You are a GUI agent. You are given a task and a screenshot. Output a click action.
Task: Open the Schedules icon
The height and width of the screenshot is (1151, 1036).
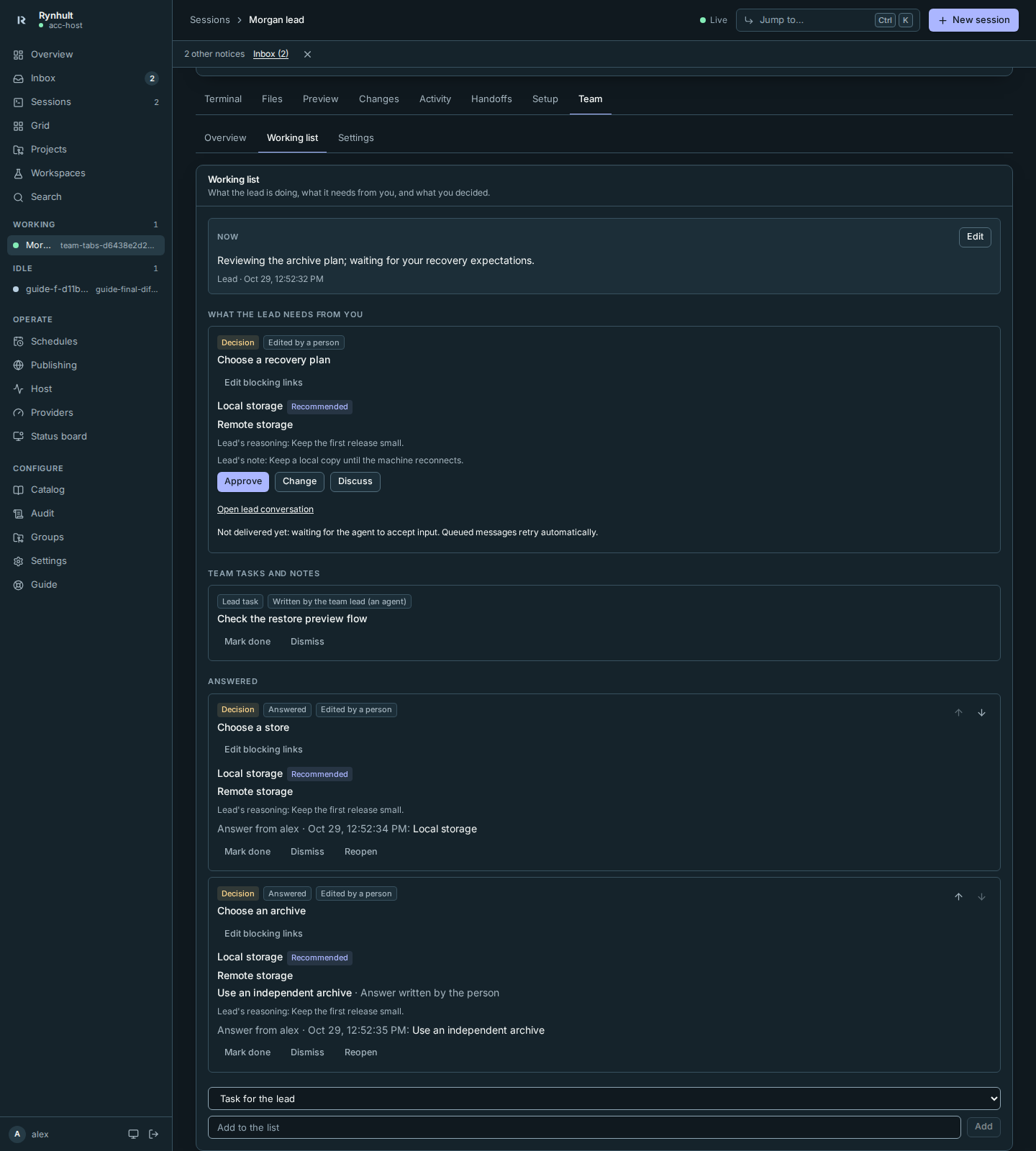point(19,342)
